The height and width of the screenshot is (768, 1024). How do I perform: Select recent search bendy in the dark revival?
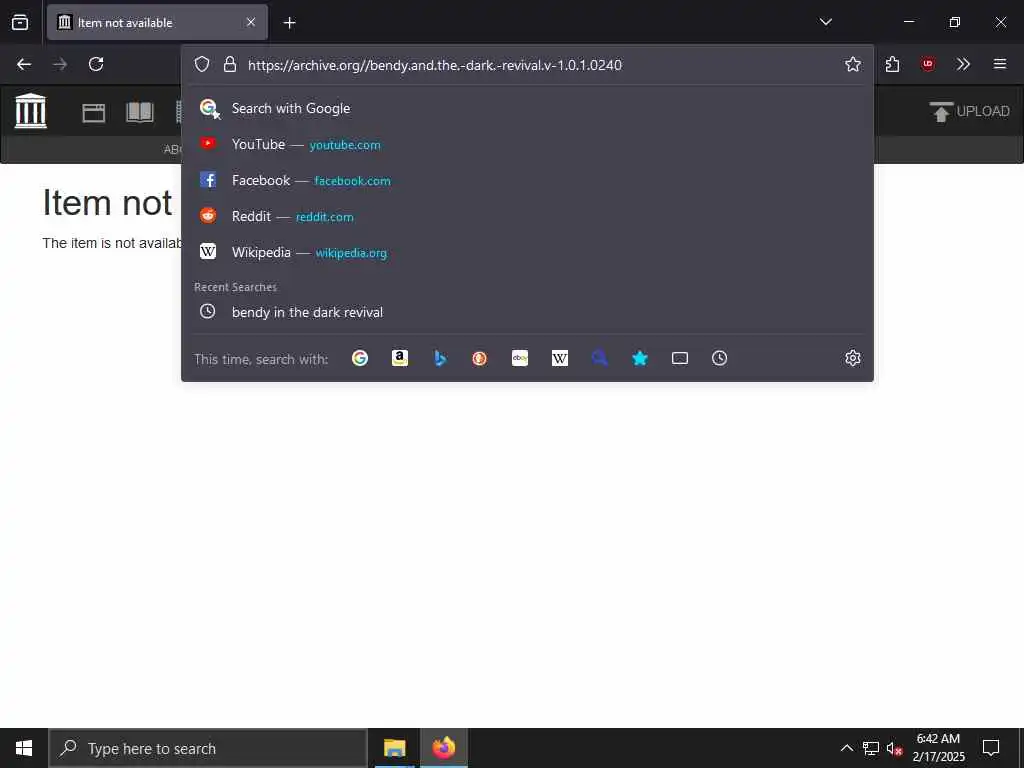tap(527, 312)
